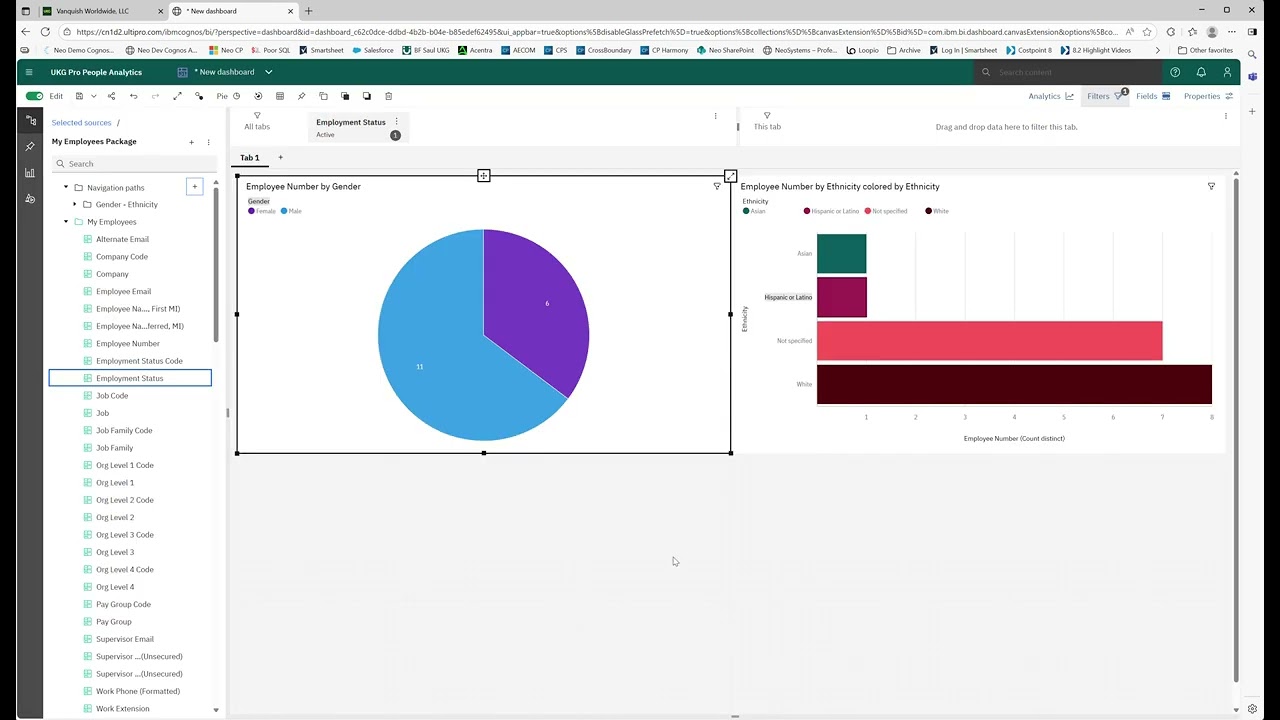Screen dimensions: 1280x720
Task: Open the options menu for My Employees Package
Action: (x=208, y=142)
